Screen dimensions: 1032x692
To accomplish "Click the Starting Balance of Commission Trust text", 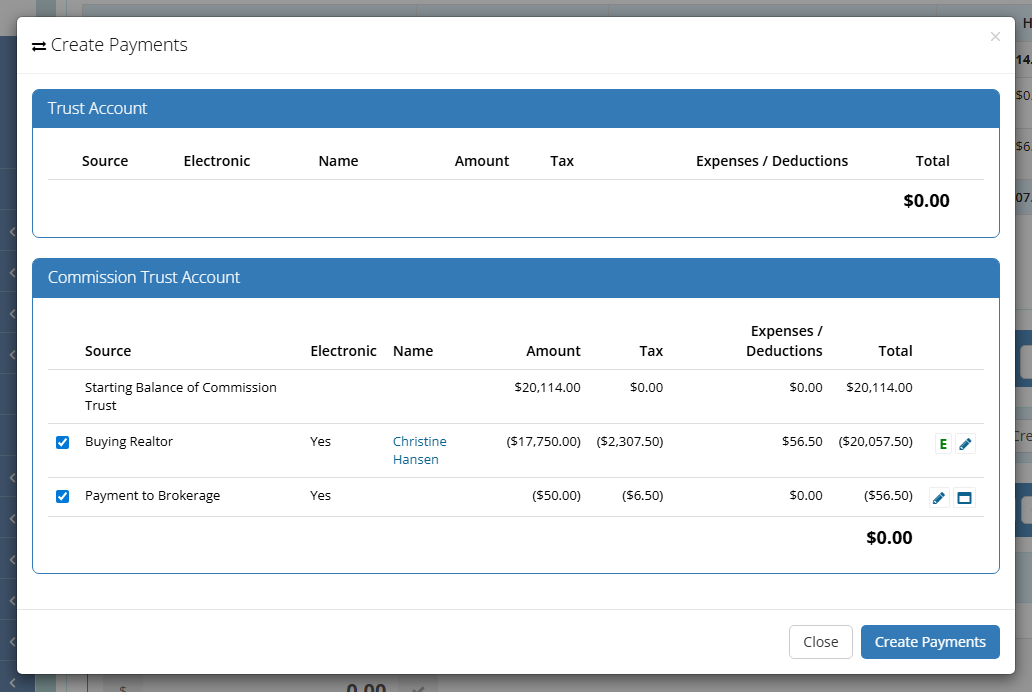I will [180, 396].
